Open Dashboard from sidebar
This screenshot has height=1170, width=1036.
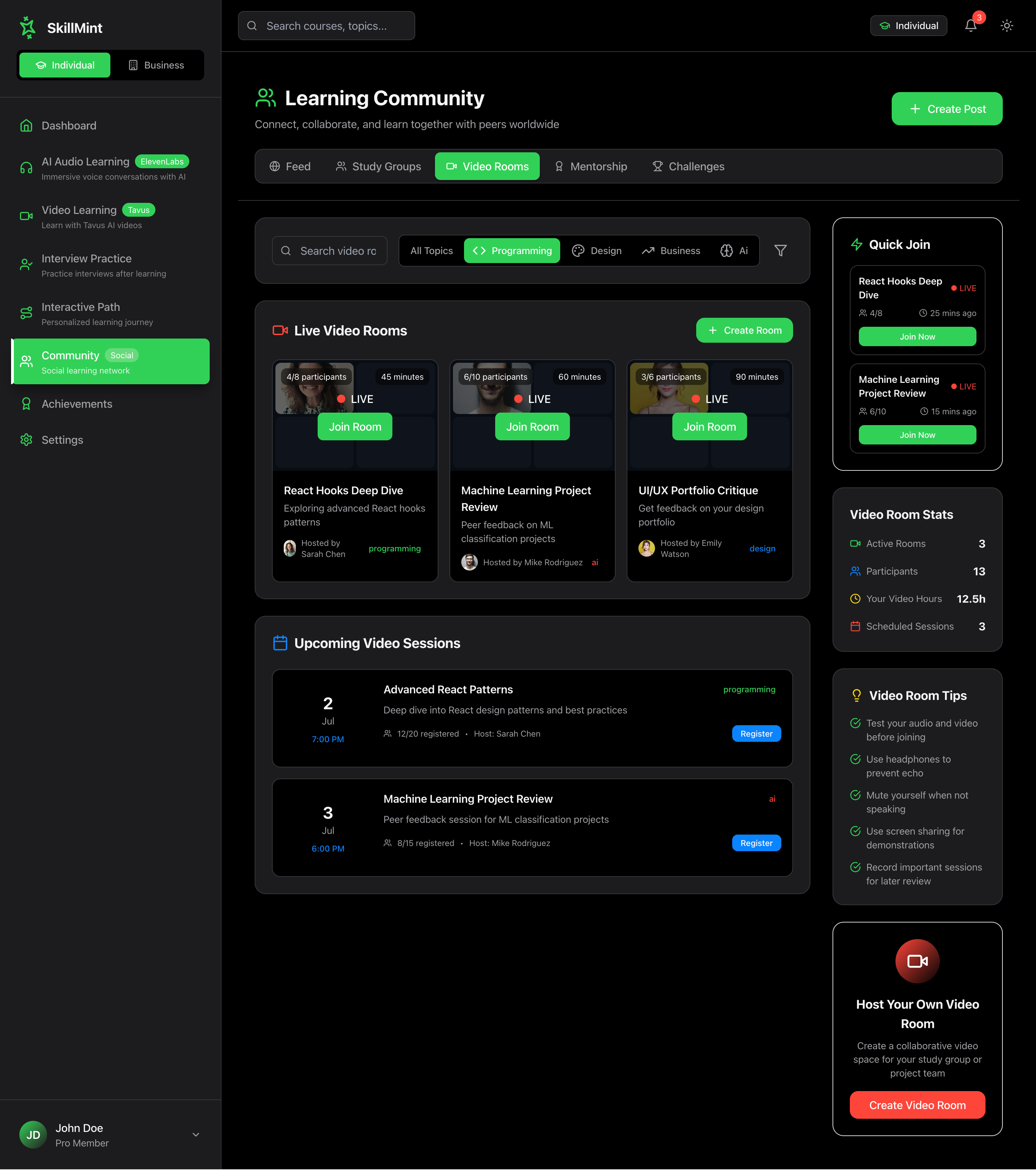coord(69,125)
